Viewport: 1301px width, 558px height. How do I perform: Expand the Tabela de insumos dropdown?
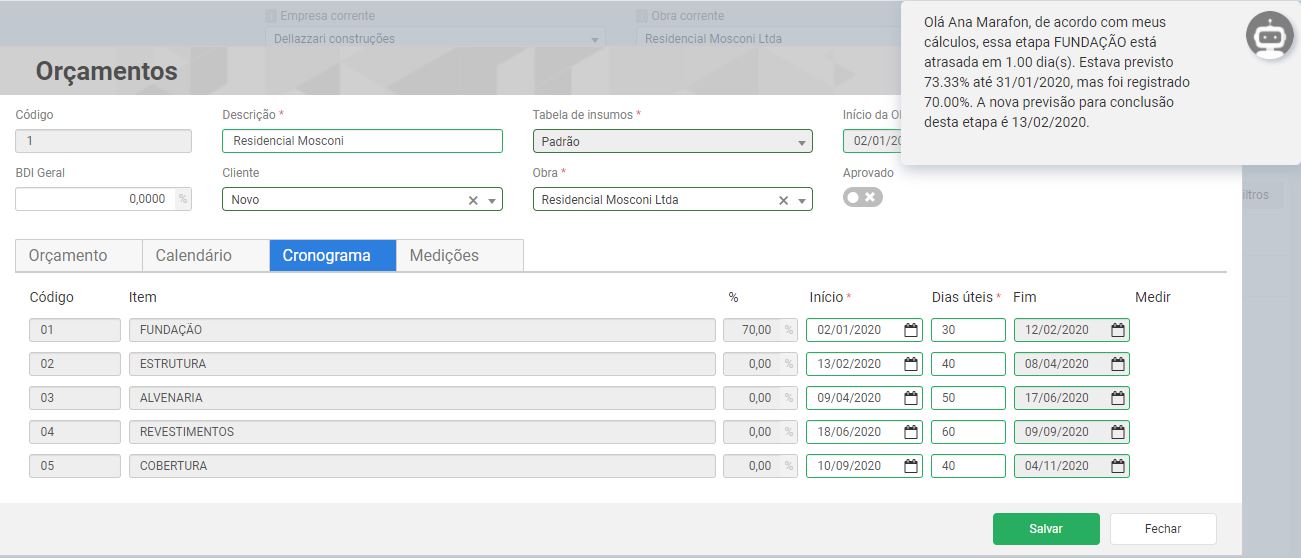pos(802,143)
